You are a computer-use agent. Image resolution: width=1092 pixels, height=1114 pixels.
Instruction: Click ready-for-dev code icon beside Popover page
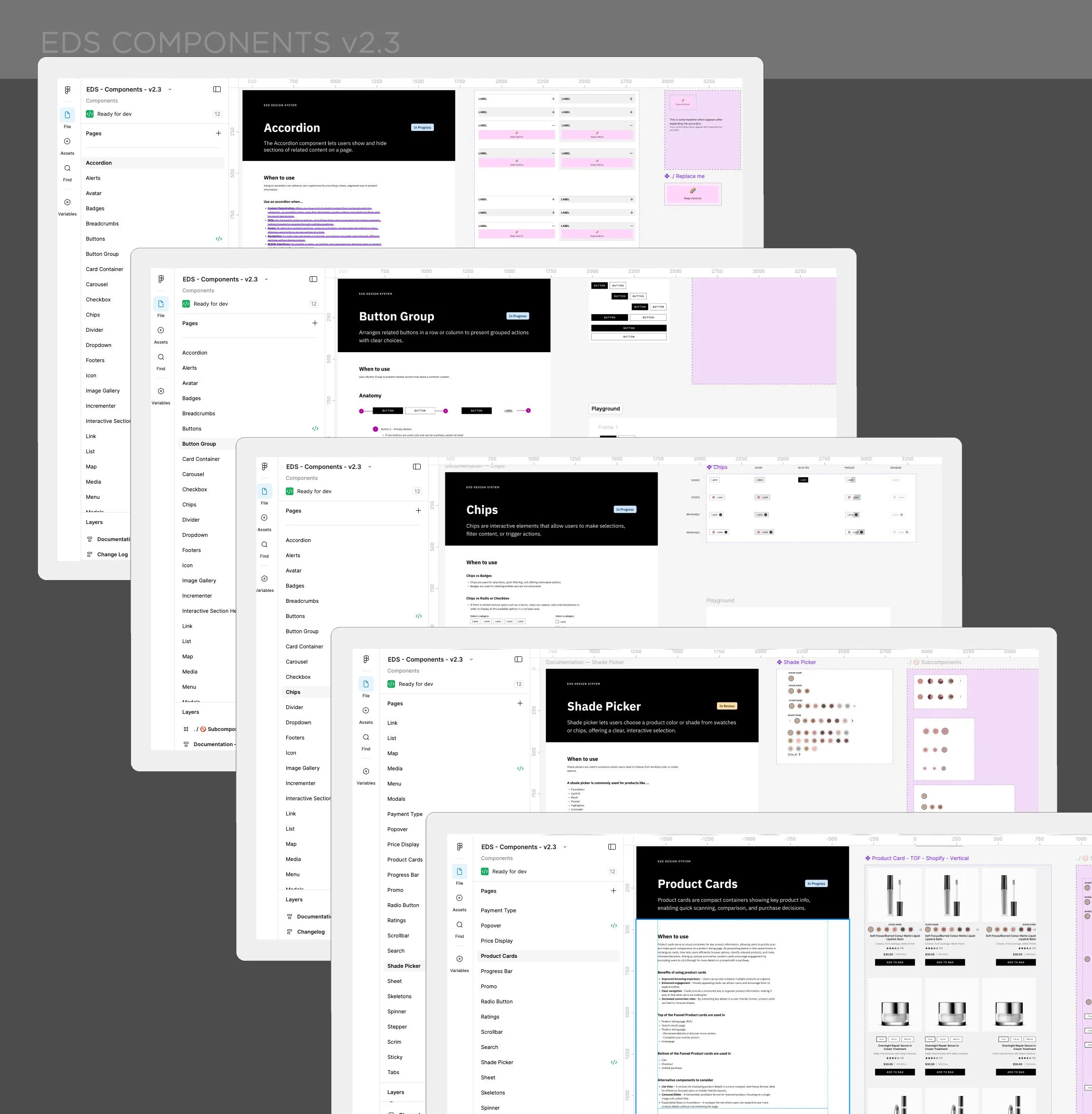[x=614, y=926]
